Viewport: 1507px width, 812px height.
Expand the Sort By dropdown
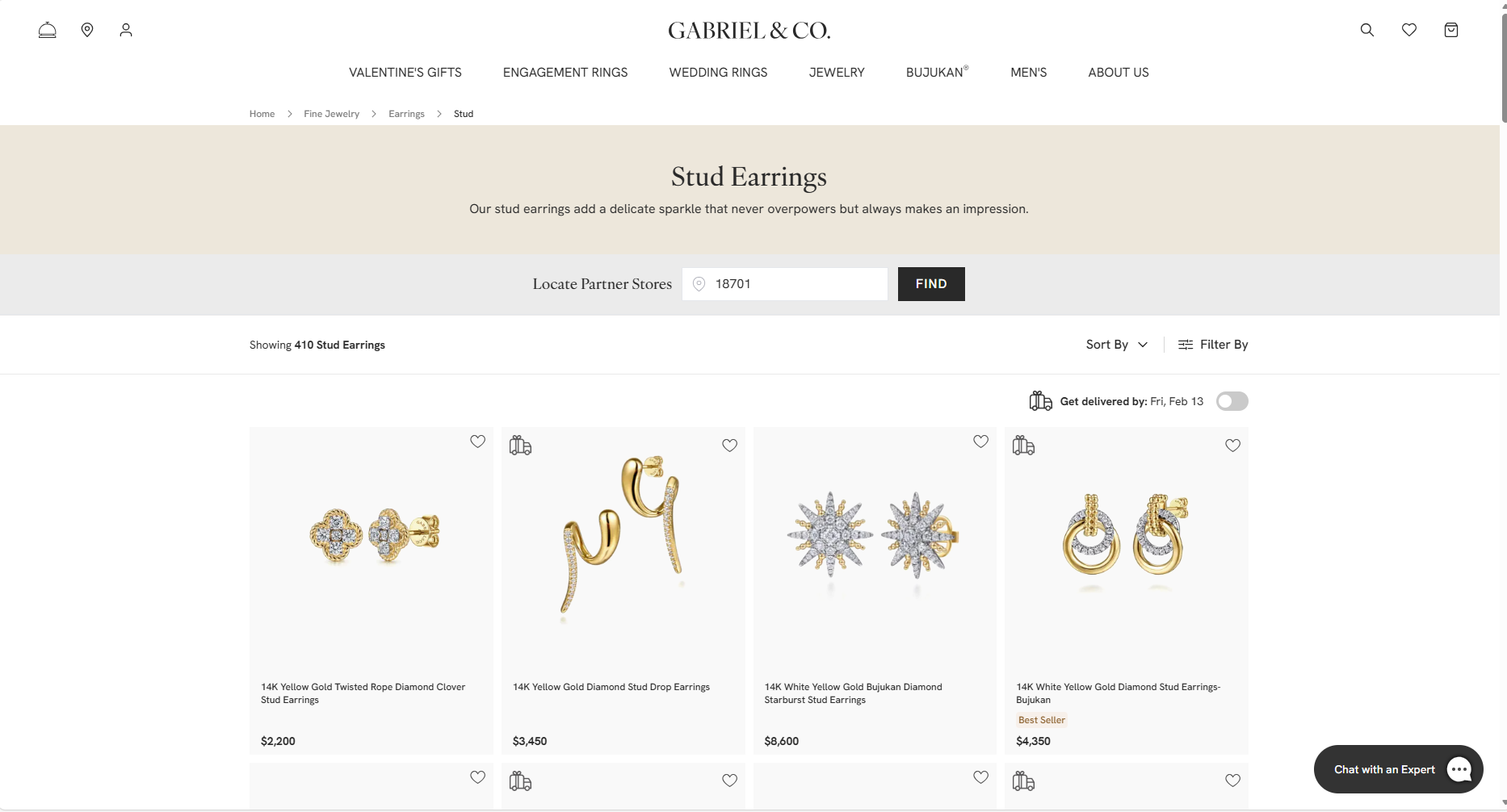(x=1116, y=345)
